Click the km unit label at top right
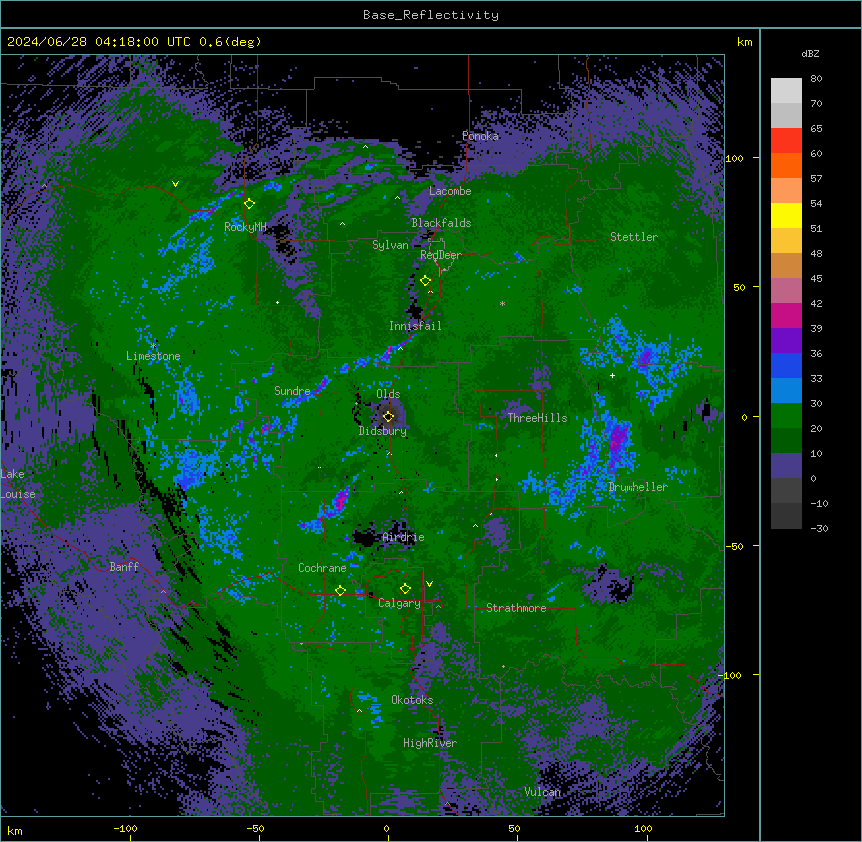The height and width of the screenshot is (842, 862). (x=745, y=42)
